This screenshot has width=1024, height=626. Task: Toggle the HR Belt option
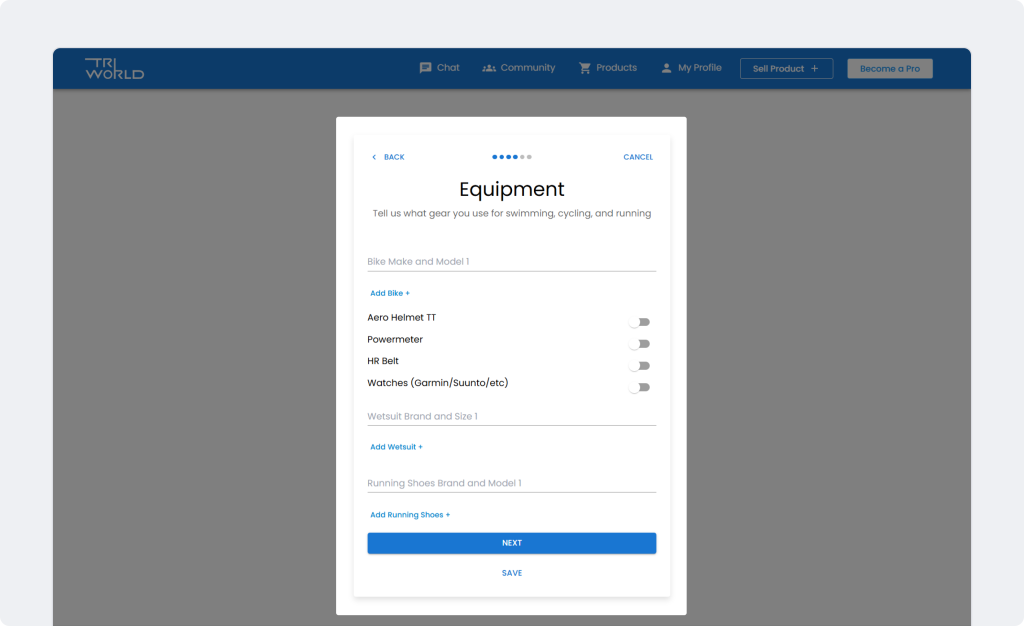pyautogui.click(x=640, y=365)
